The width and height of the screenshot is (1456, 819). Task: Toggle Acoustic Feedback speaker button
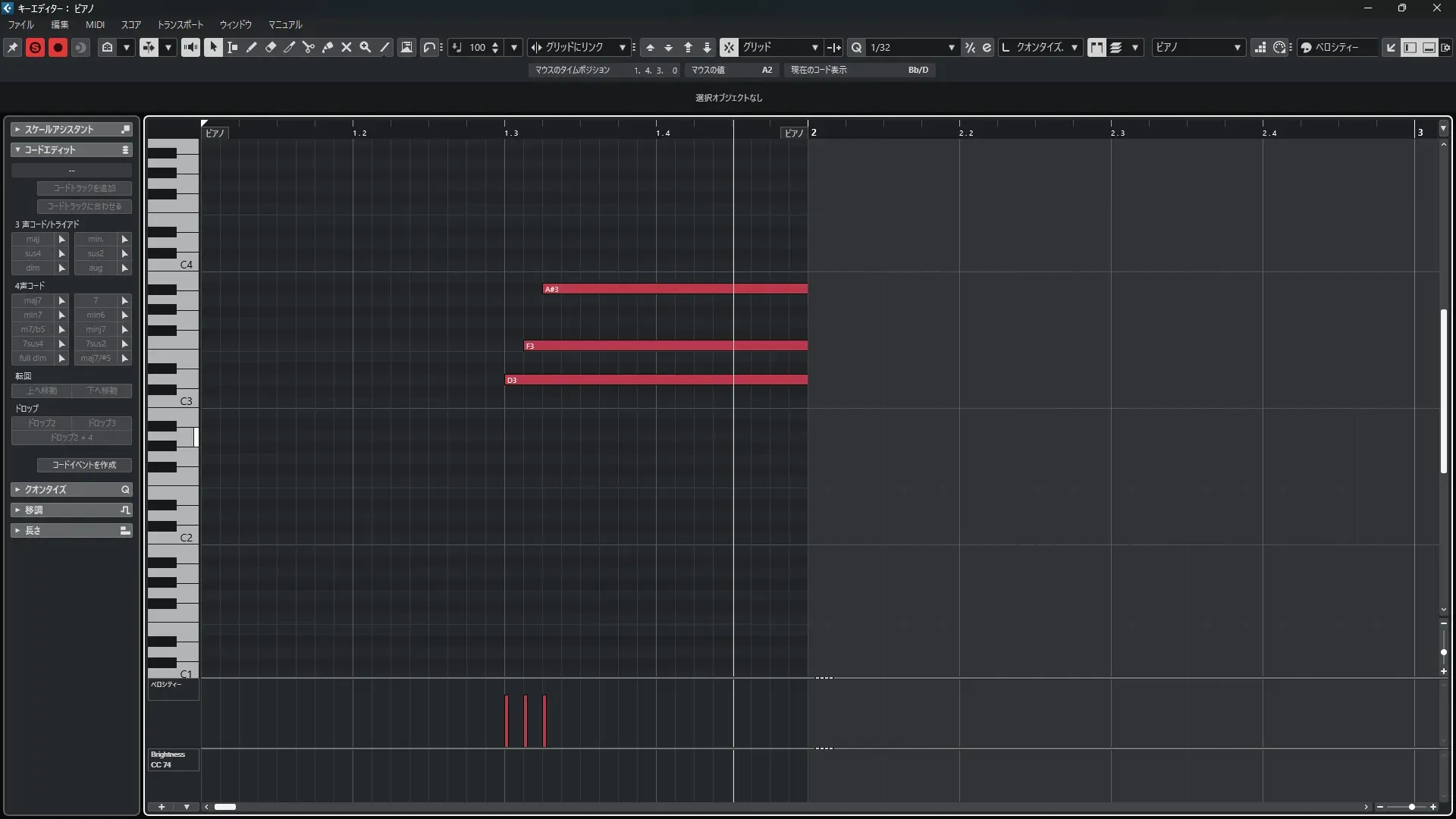[x=190, y=47]
